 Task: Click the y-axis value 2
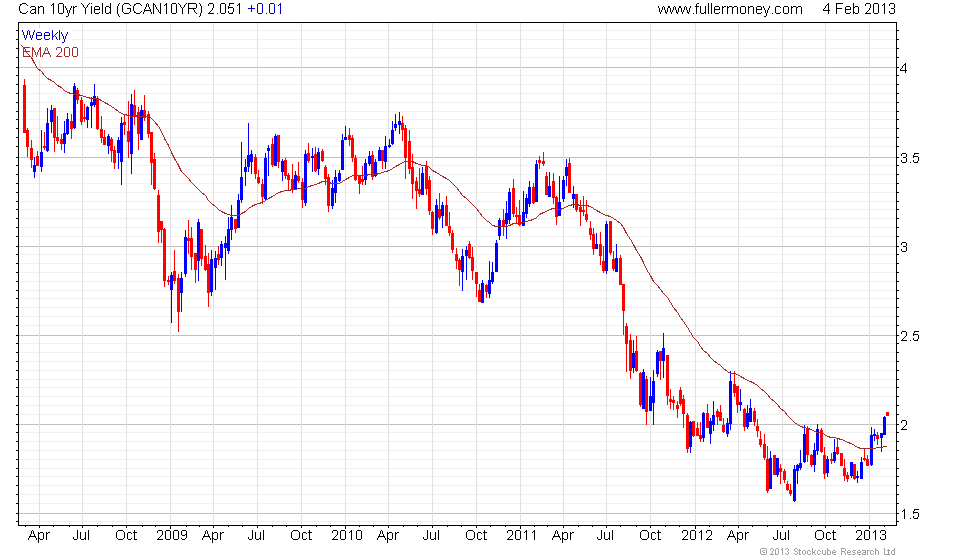(904, 425)
